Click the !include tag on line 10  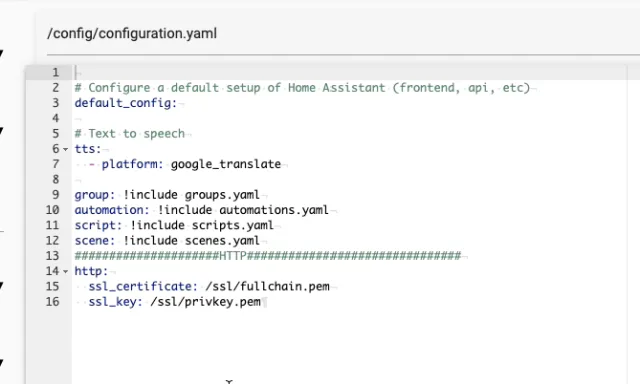[x=184, y=210]
